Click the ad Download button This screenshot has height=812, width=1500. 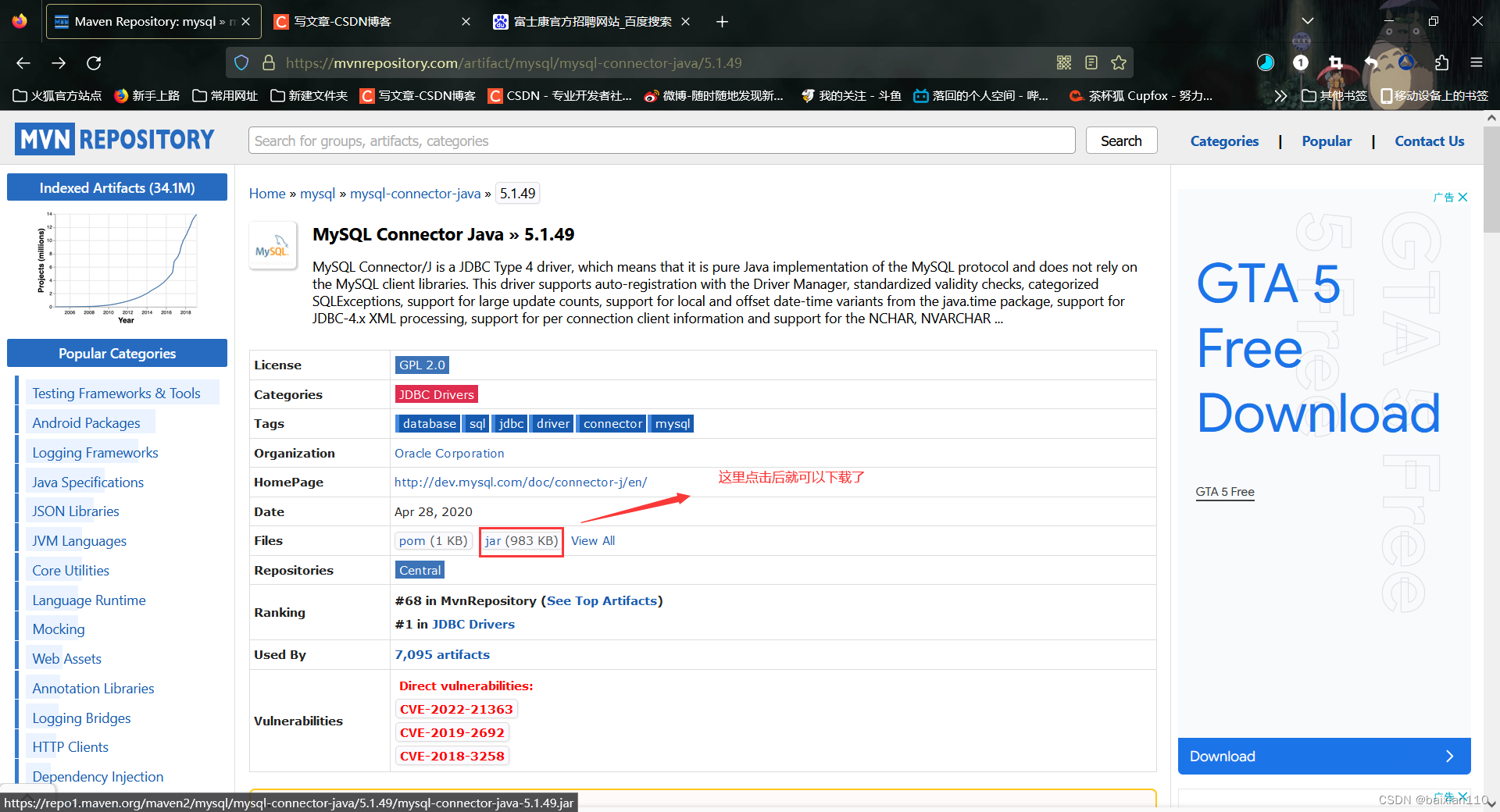pos(1324,756)
